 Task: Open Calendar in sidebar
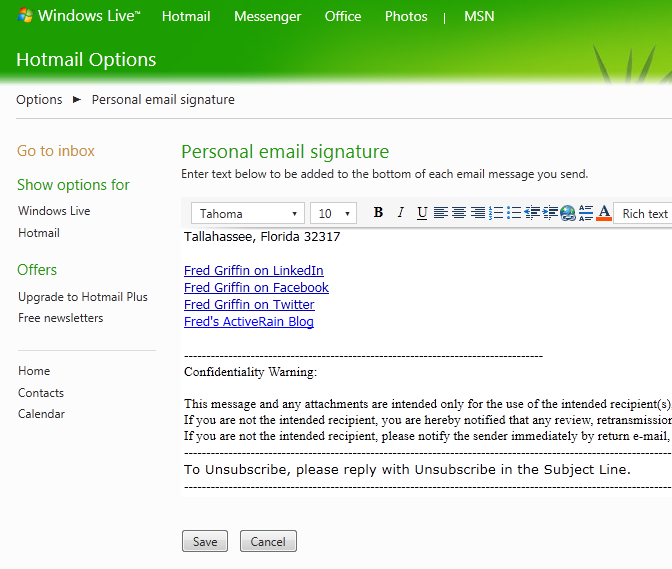(41, 414)
